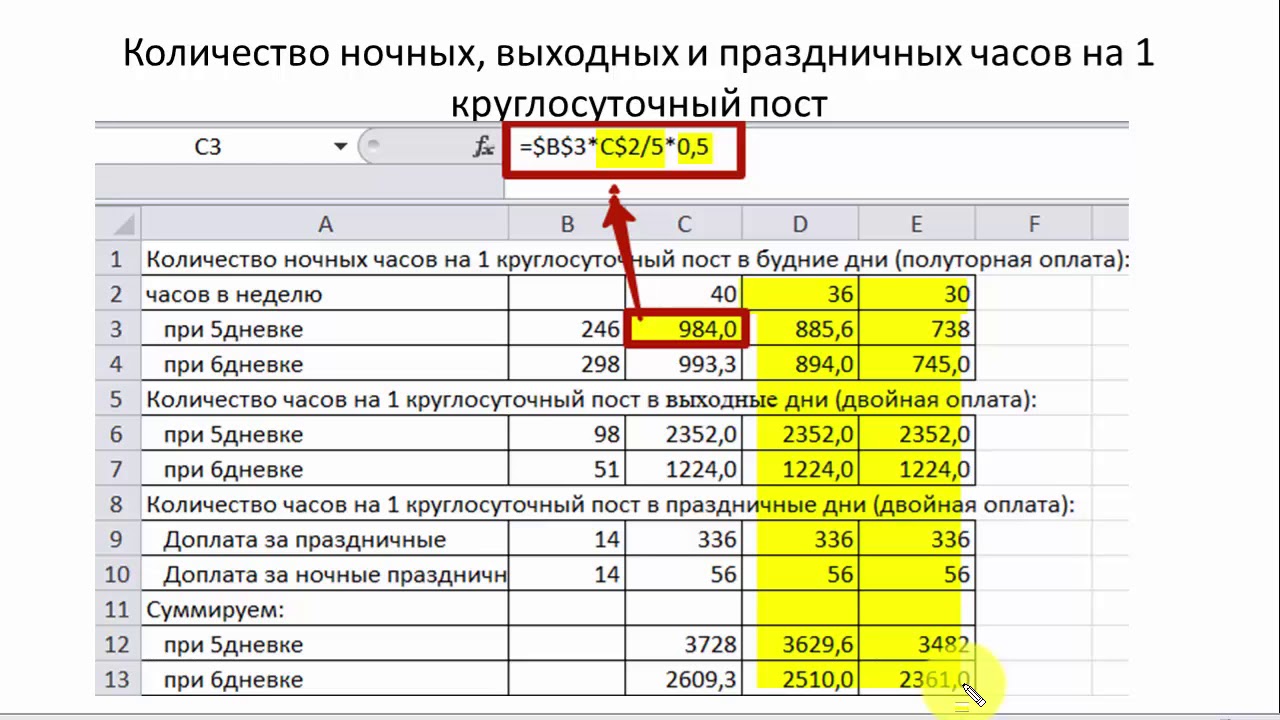
Task: Click cell E2 with value 30
Action: pyautogui.click(x=917, y=294)
